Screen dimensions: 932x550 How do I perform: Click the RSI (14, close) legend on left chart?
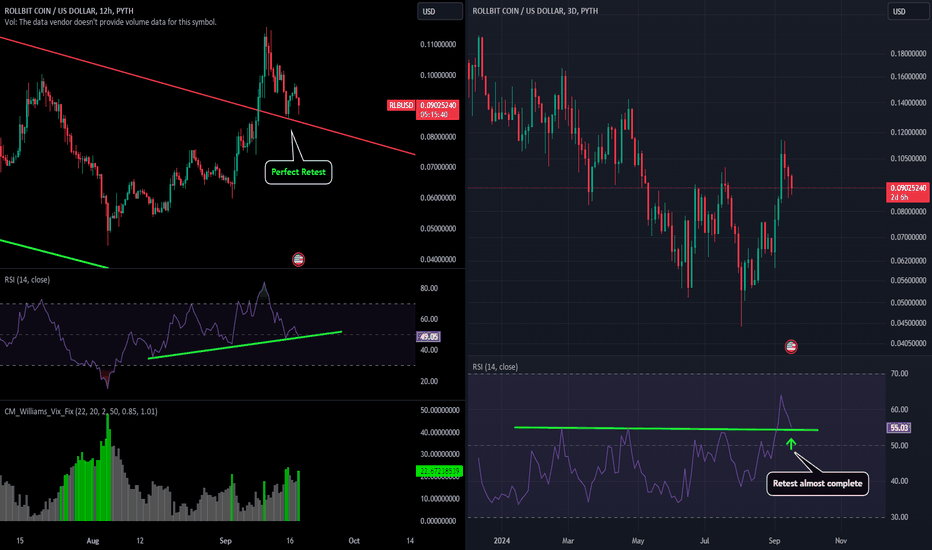pos(27,279)
